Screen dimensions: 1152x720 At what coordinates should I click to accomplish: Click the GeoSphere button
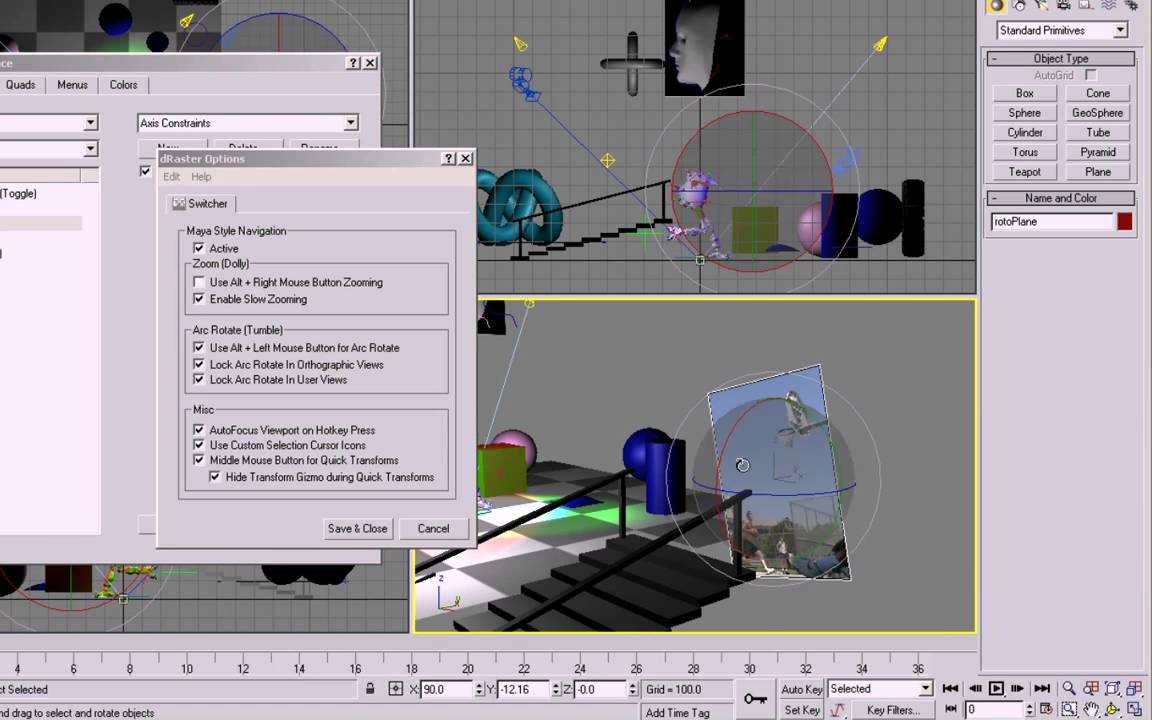click(x=1097, y=113)
